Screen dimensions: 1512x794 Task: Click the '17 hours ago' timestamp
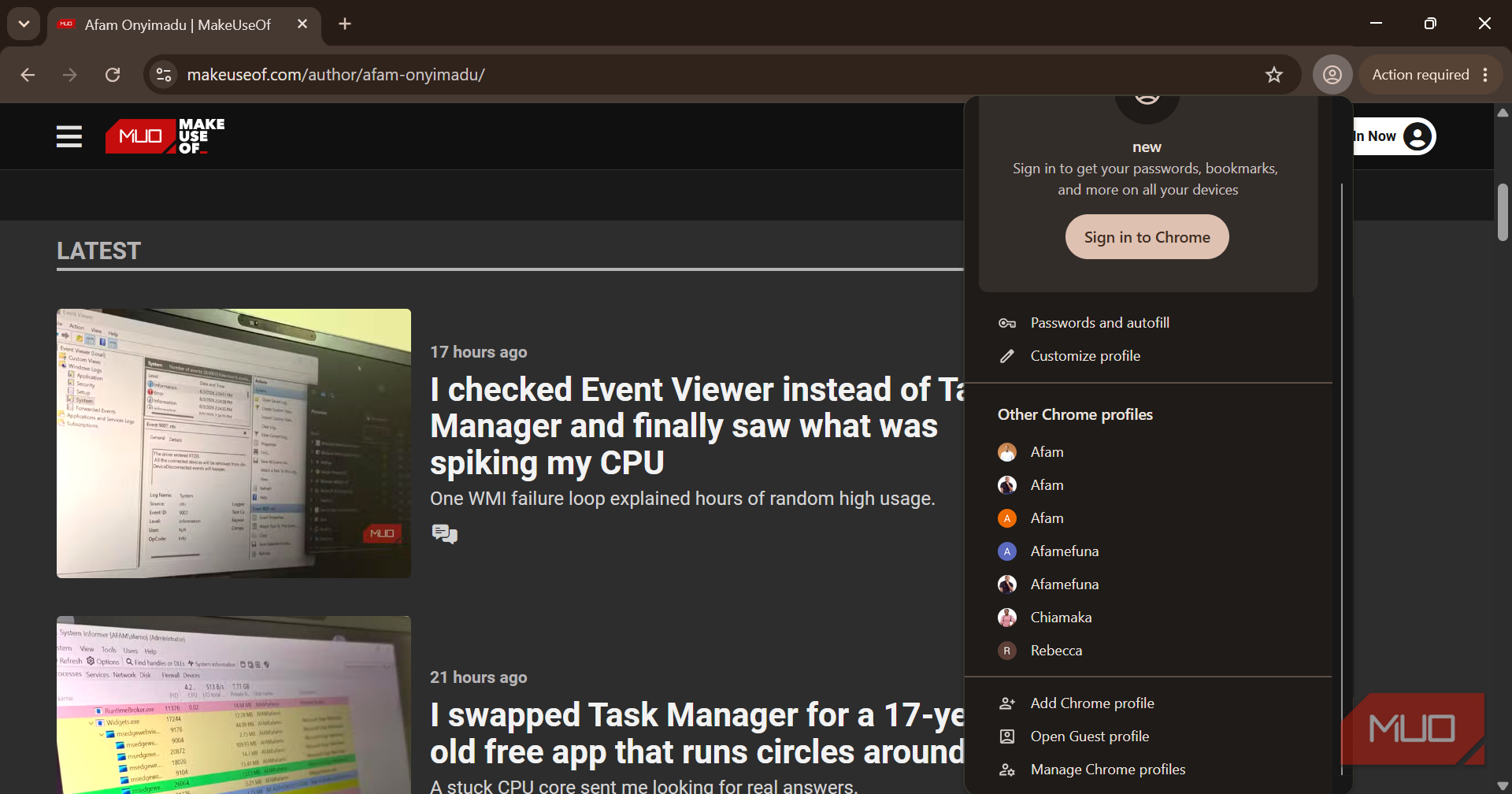(479, 352)
